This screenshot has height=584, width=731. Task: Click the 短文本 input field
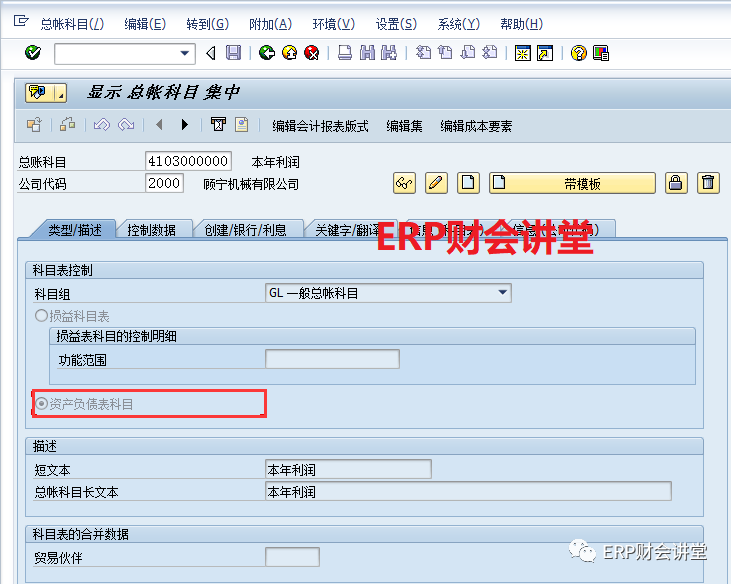click(x=348, y=470)
